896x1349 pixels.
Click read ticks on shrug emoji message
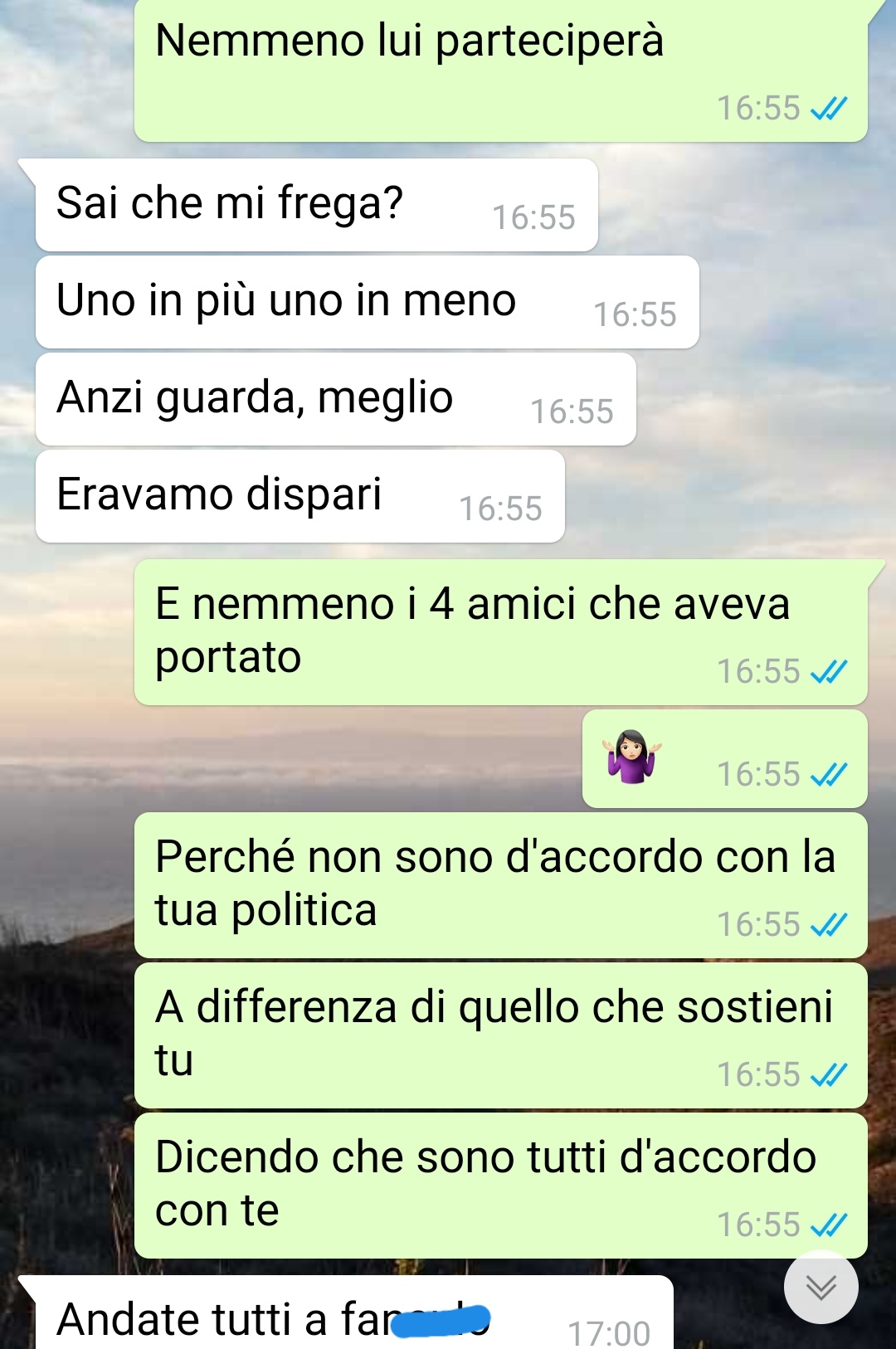[x=828, y=775]
